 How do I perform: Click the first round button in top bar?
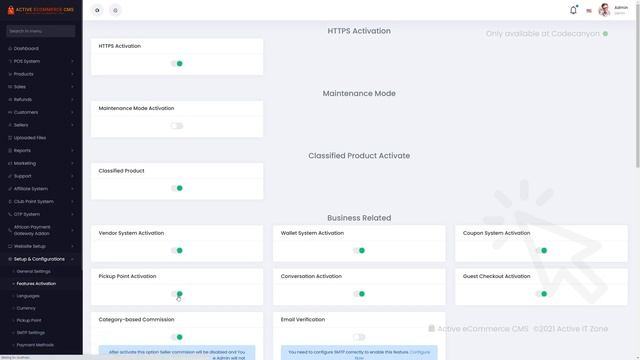point(97,10)
